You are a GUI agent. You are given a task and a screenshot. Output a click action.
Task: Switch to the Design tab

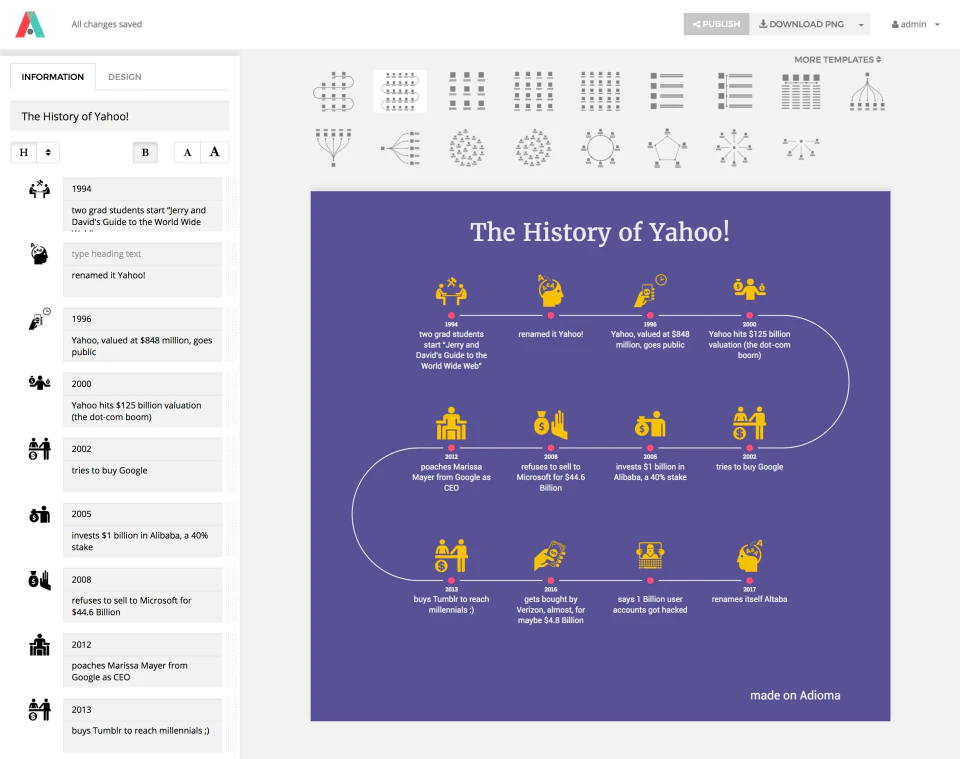[125, 77]
